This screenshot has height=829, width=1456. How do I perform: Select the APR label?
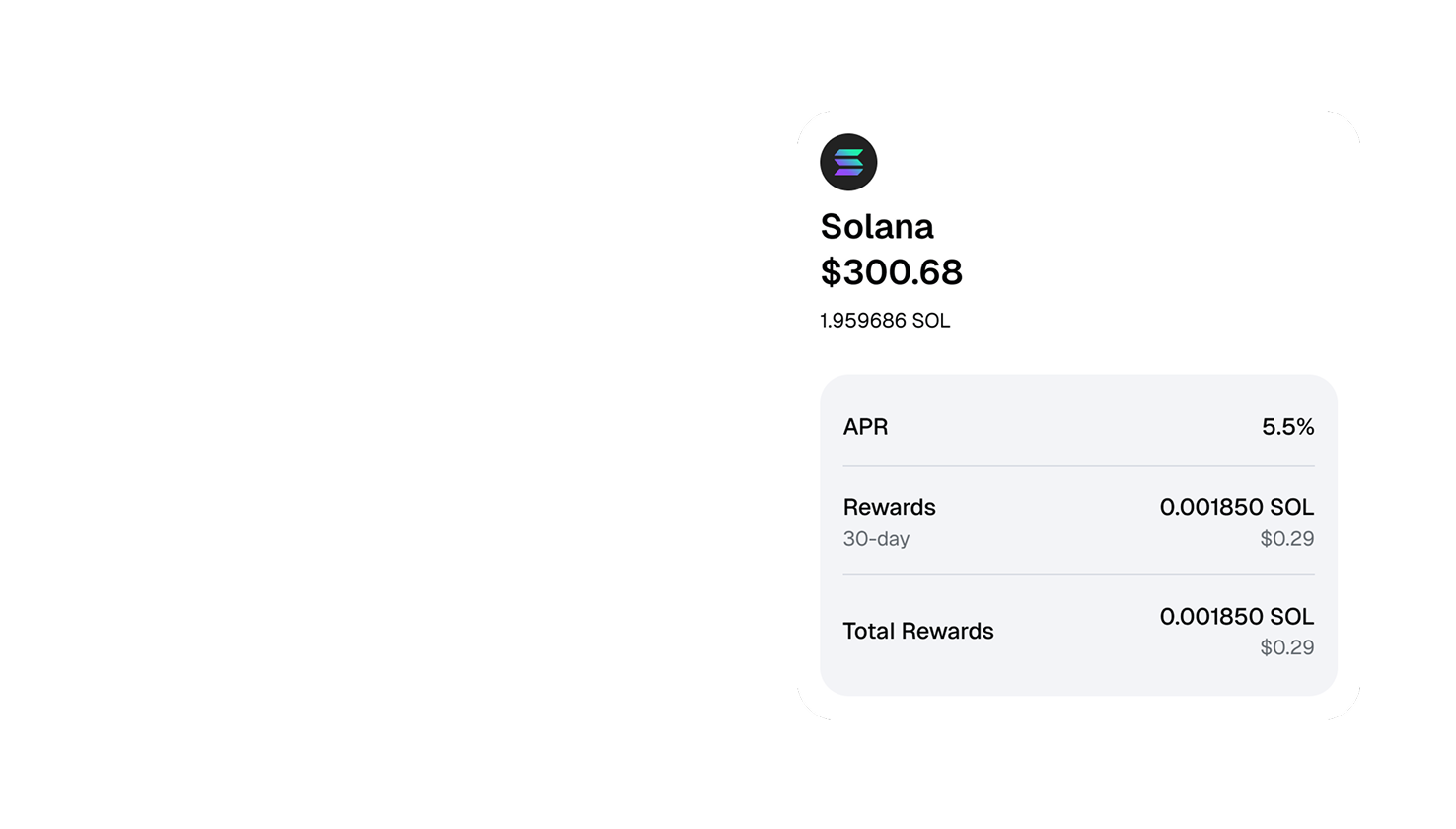865,427
